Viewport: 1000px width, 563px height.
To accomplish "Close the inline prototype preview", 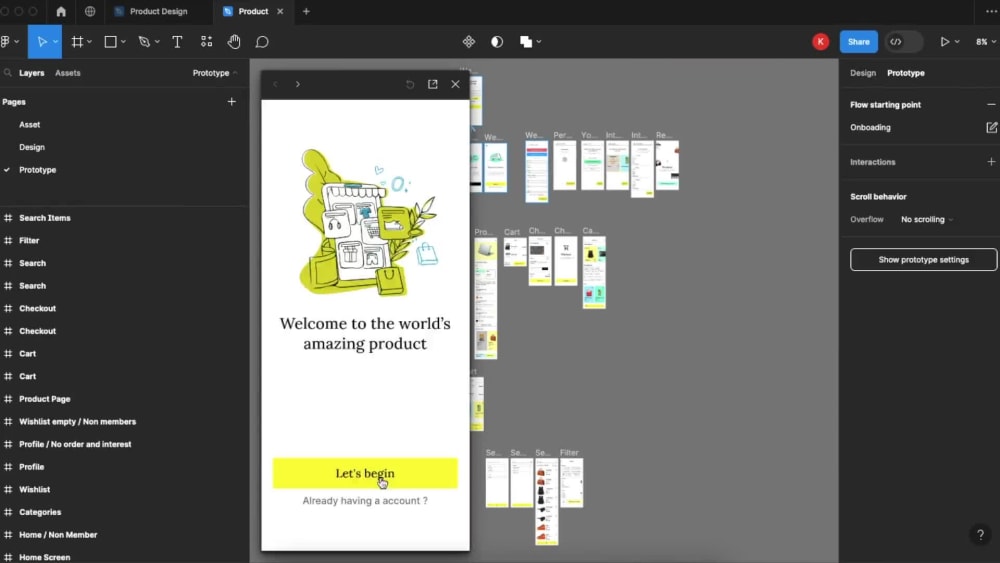I will (x=455, y=84).
